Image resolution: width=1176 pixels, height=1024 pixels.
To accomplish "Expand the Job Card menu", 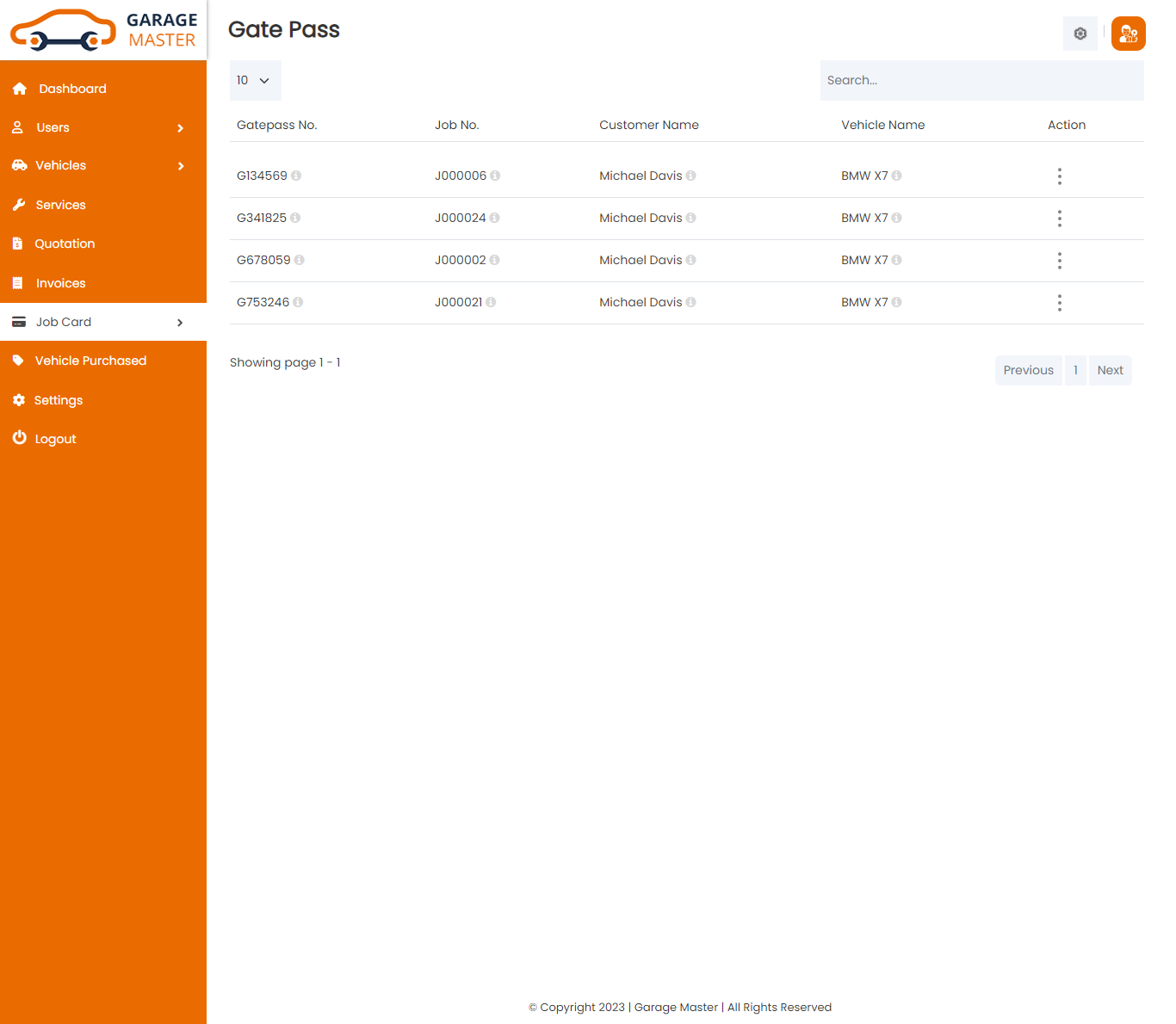I will point(103,322).
